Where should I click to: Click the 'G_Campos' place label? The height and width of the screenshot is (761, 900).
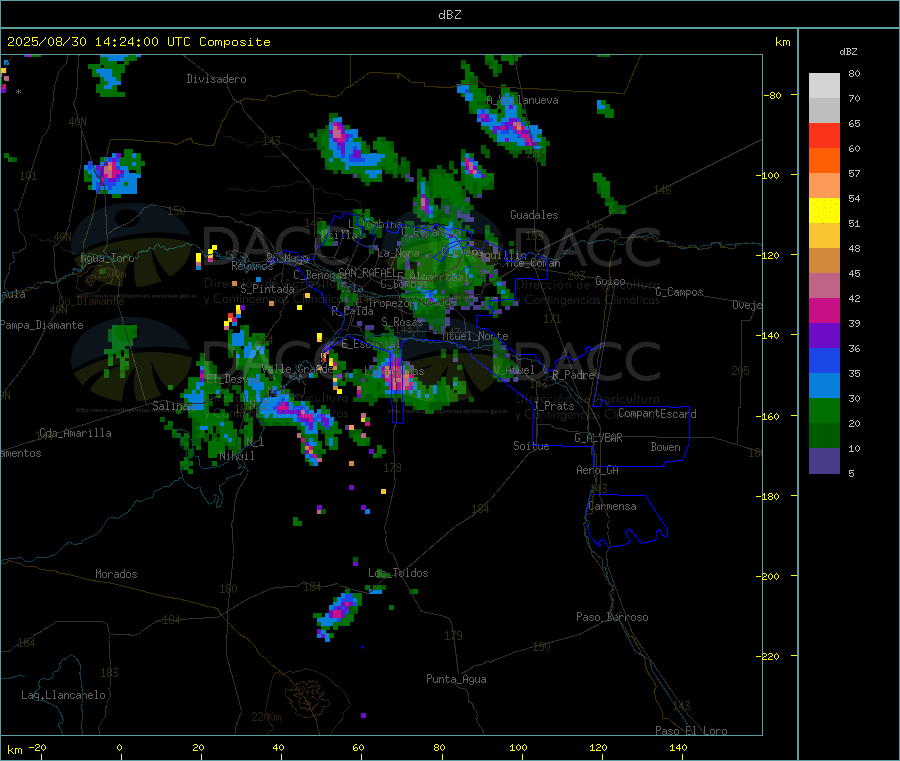[x=679, y=292]
